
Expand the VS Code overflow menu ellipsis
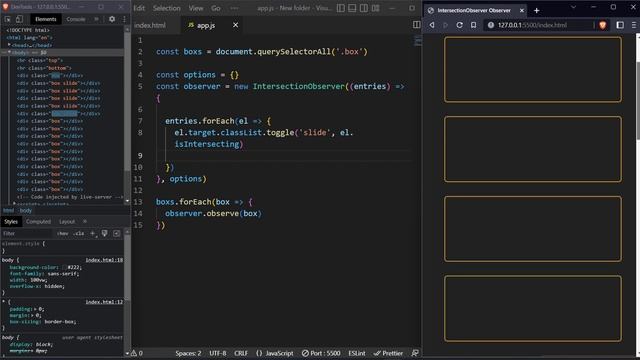tap(234, 8)
